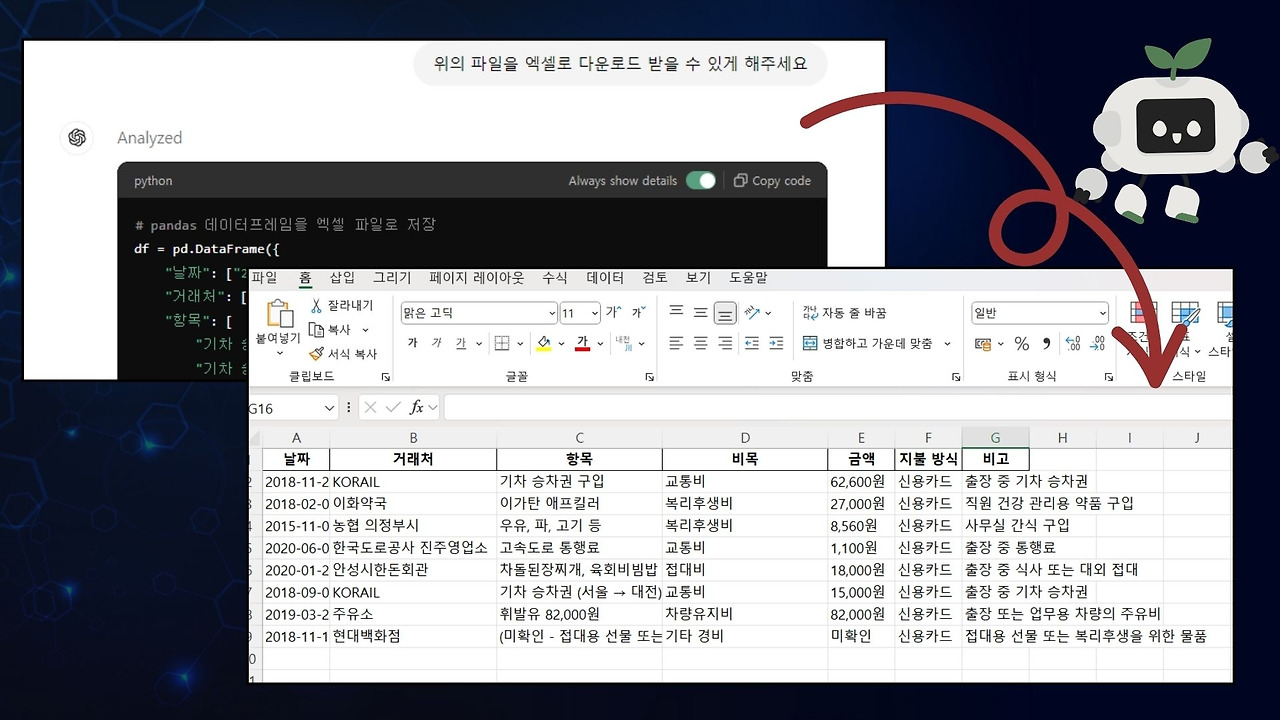The image size is (1280, 720).
Task: Select the cell with amount 62,600원
Action: pyautogui.click(x=861, y=481)
